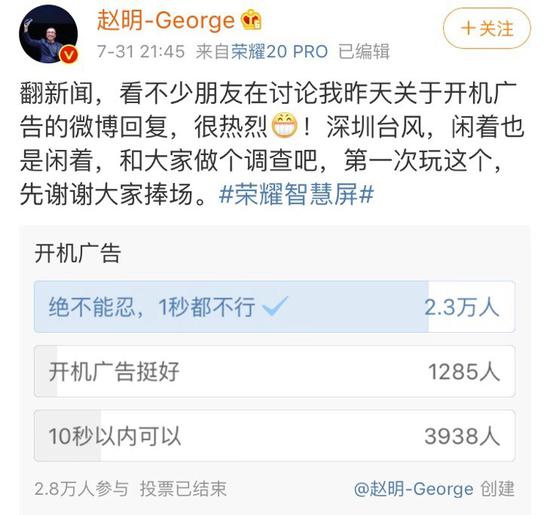Click the grinning emoji in post
Screen dimensions: 550x515
click(x=285, y=126)
